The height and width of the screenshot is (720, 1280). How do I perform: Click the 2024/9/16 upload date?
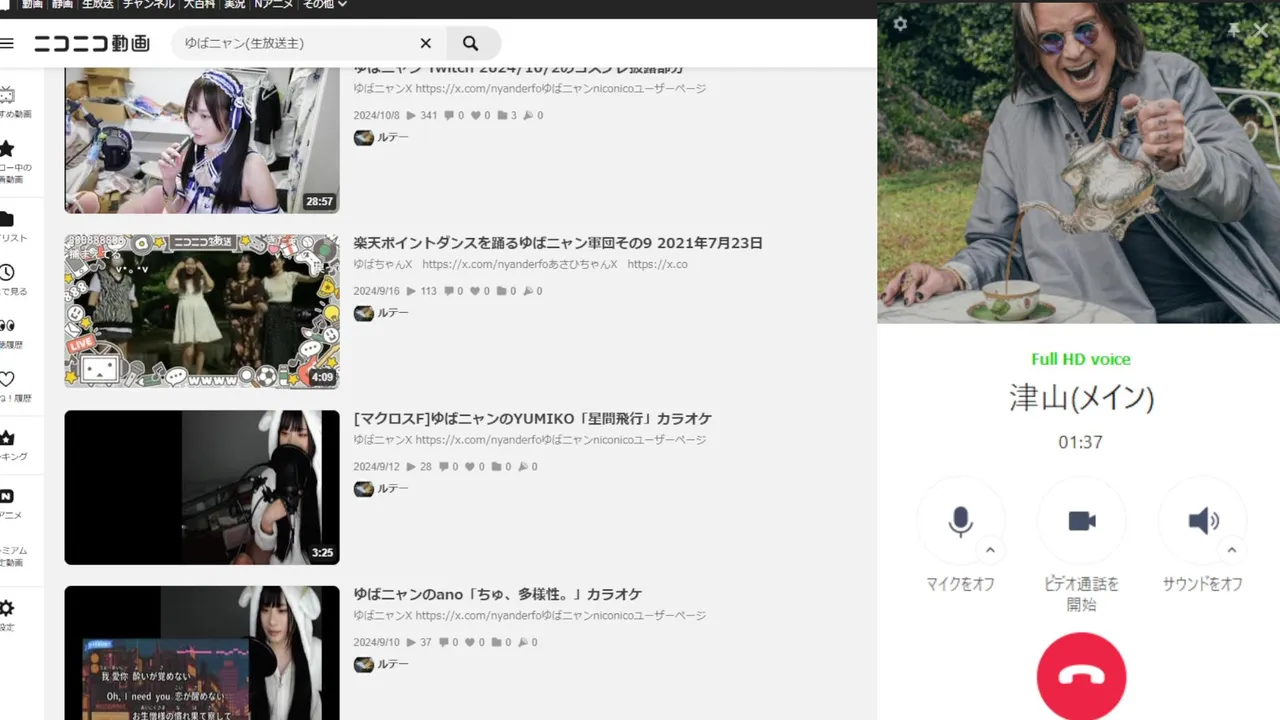376,291
